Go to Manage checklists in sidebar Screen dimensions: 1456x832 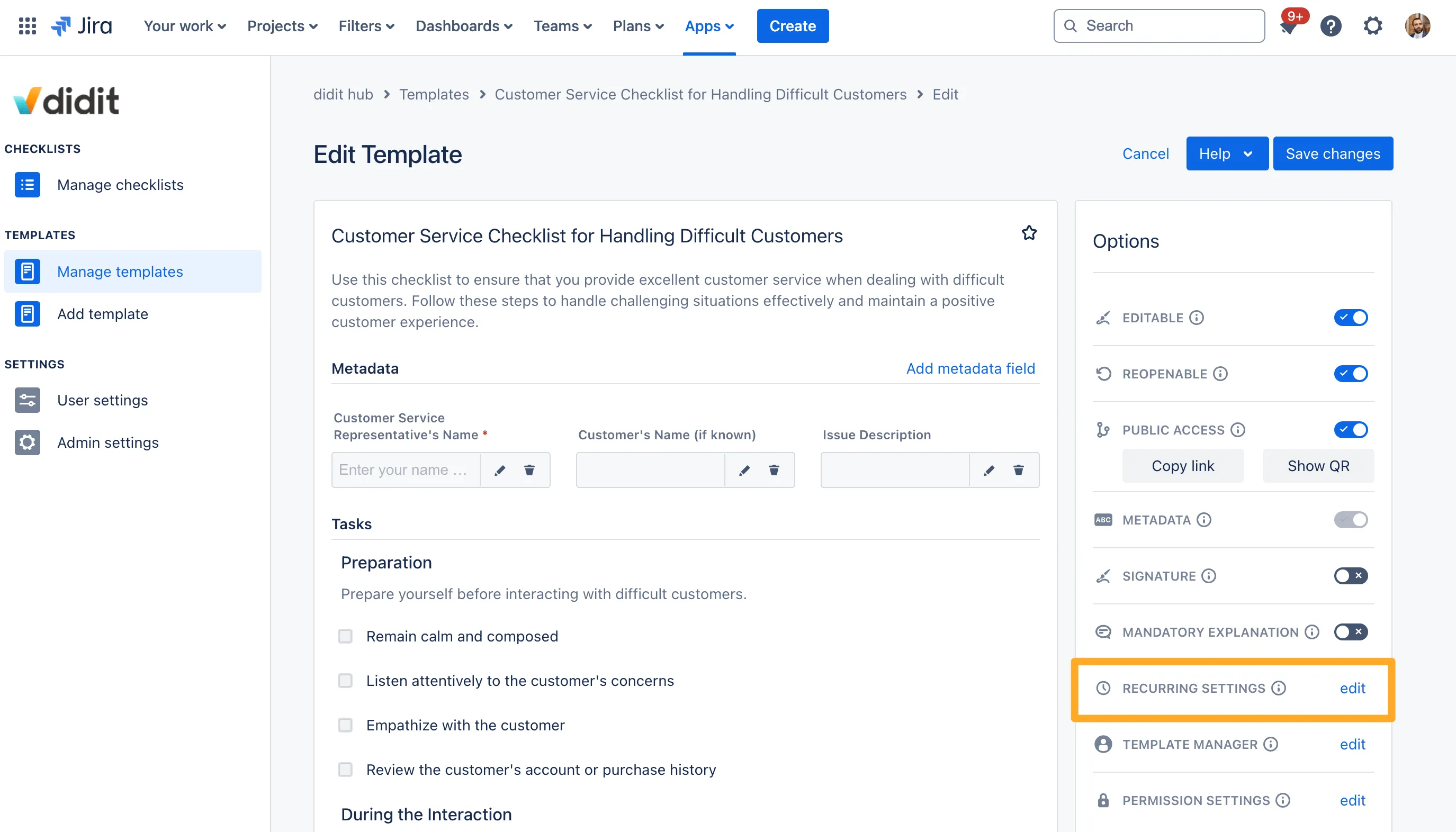(120, 185)
